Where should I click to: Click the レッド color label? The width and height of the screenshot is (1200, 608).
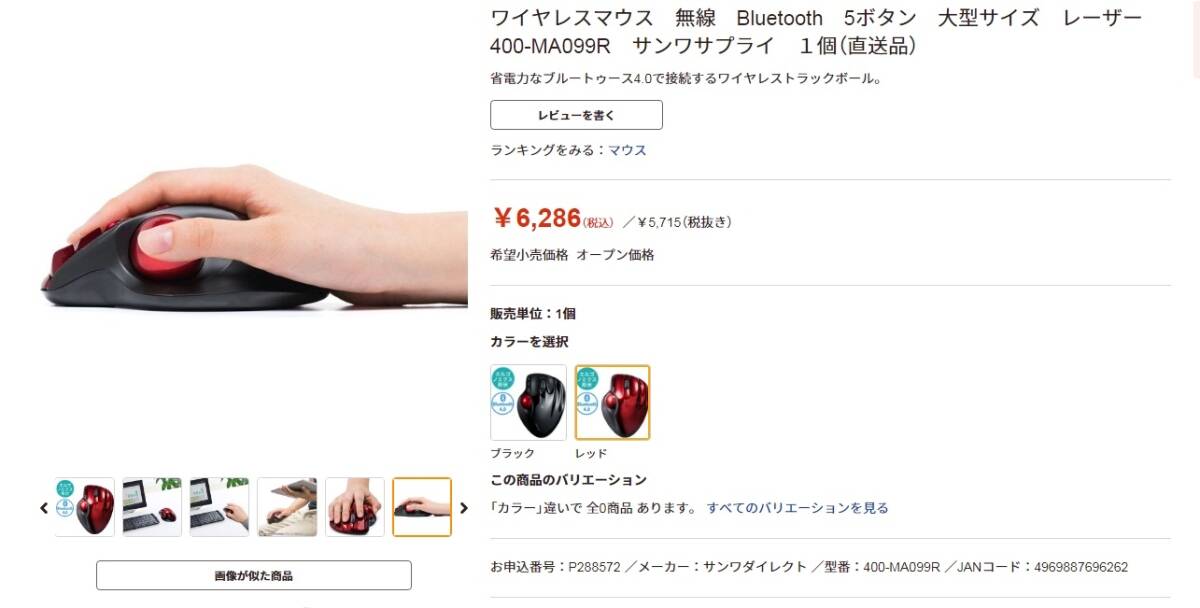click(591, 454)
